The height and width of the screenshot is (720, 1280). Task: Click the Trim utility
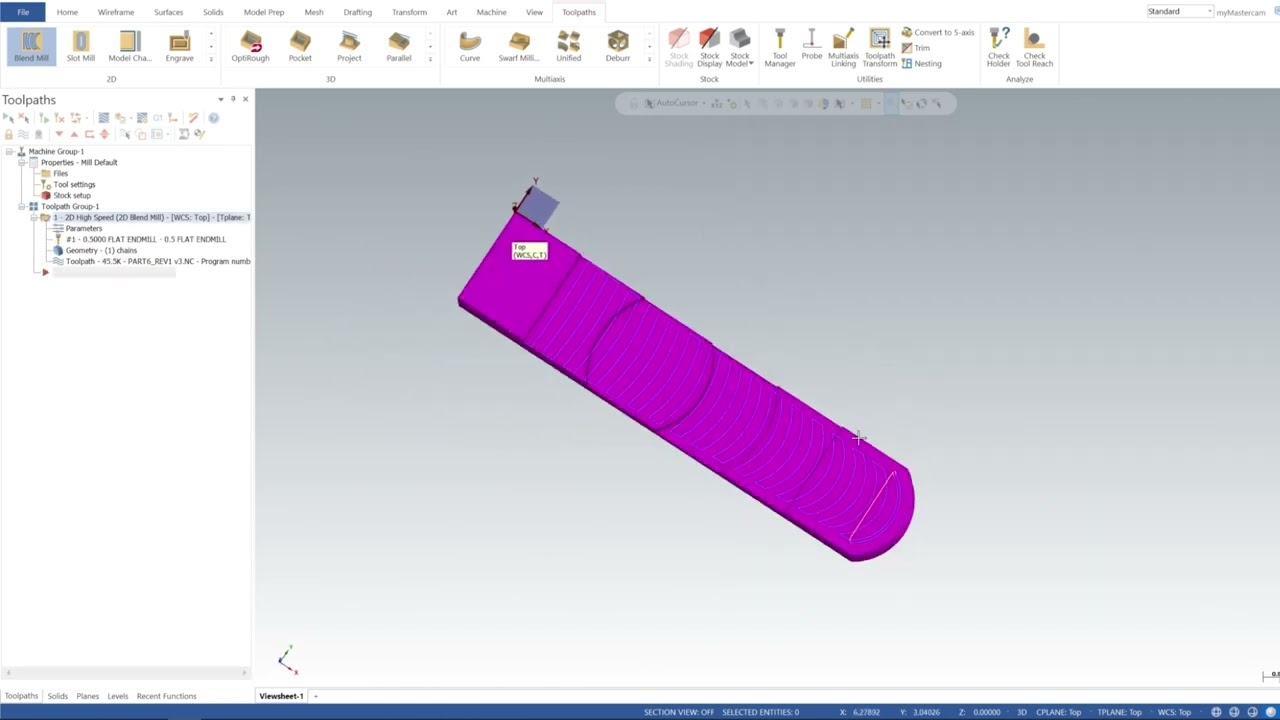pyautogui.click(x=915, y=48)
